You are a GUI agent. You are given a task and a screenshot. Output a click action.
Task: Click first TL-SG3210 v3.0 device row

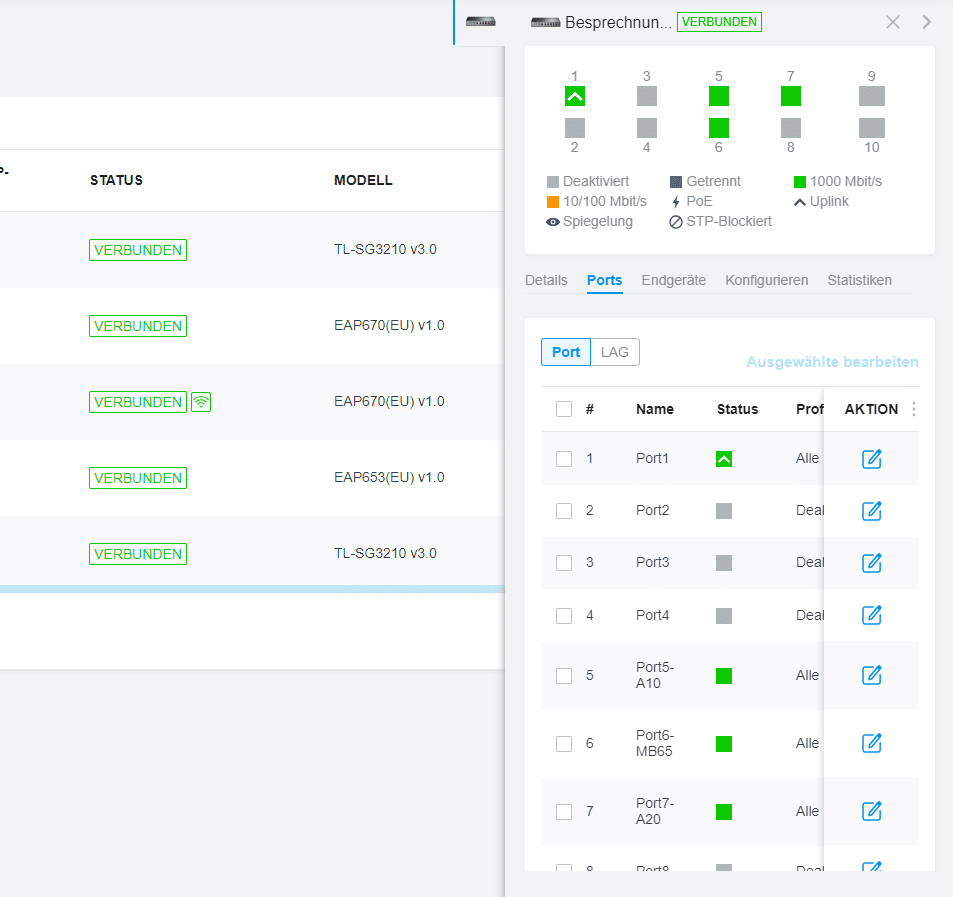[x=252, y=250]
